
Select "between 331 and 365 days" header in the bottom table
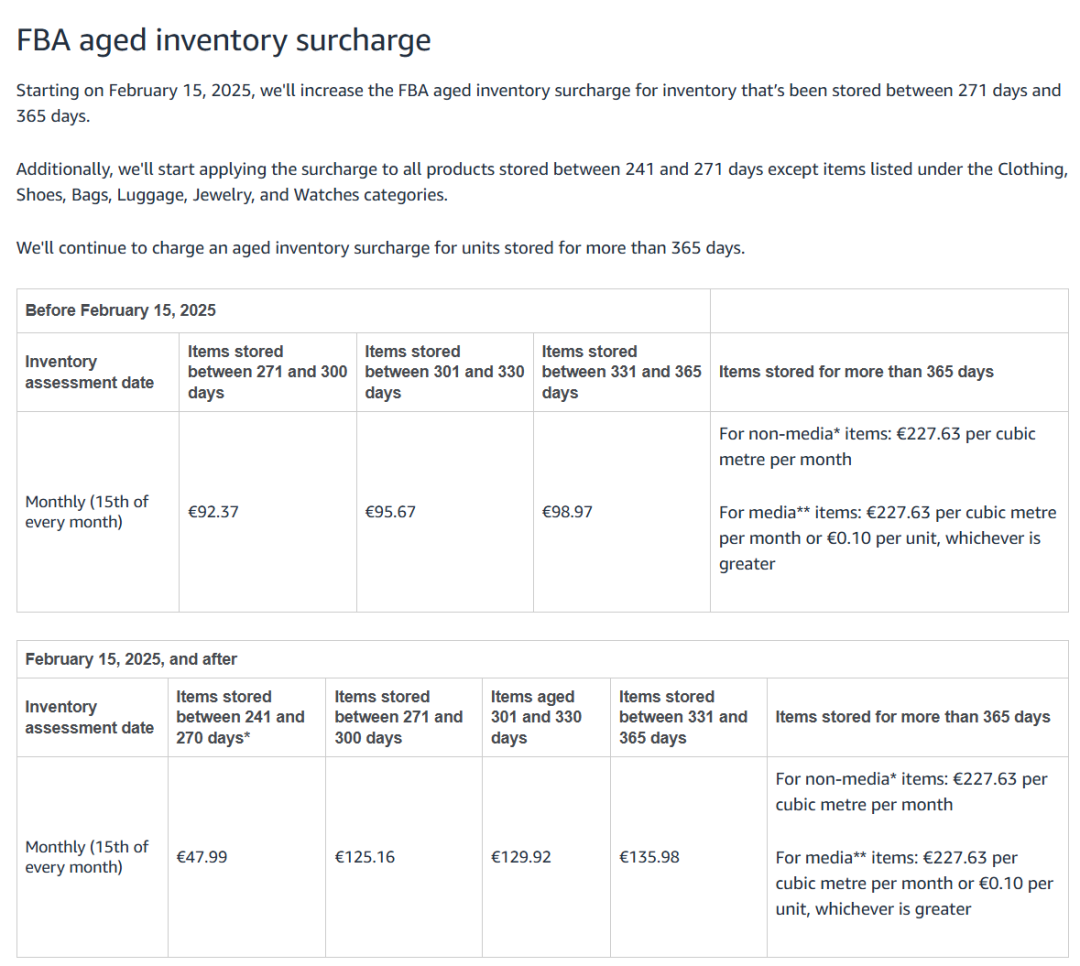[x=683, y=717]
